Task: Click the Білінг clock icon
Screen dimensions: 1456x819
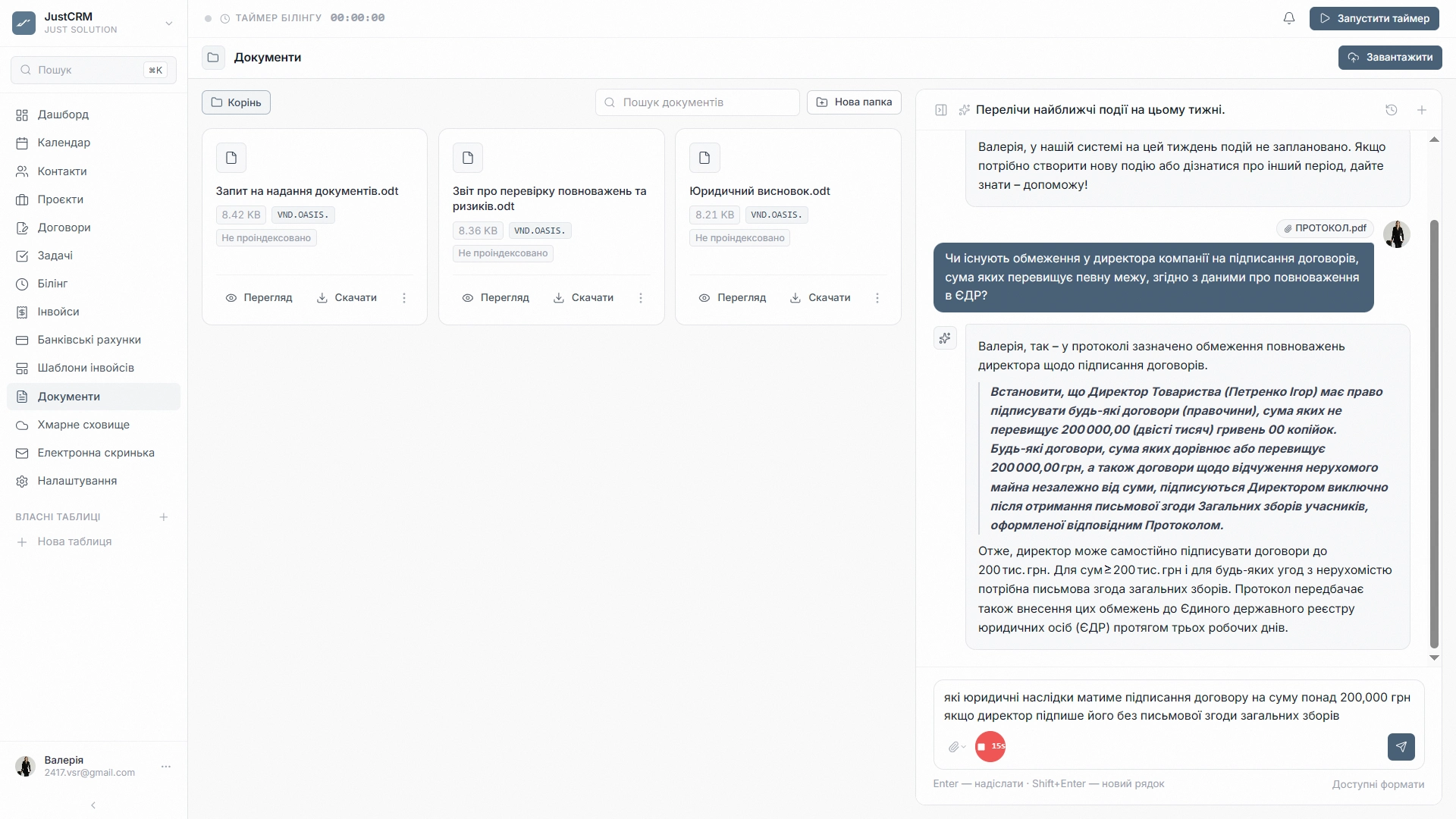Action: [22, 284]
